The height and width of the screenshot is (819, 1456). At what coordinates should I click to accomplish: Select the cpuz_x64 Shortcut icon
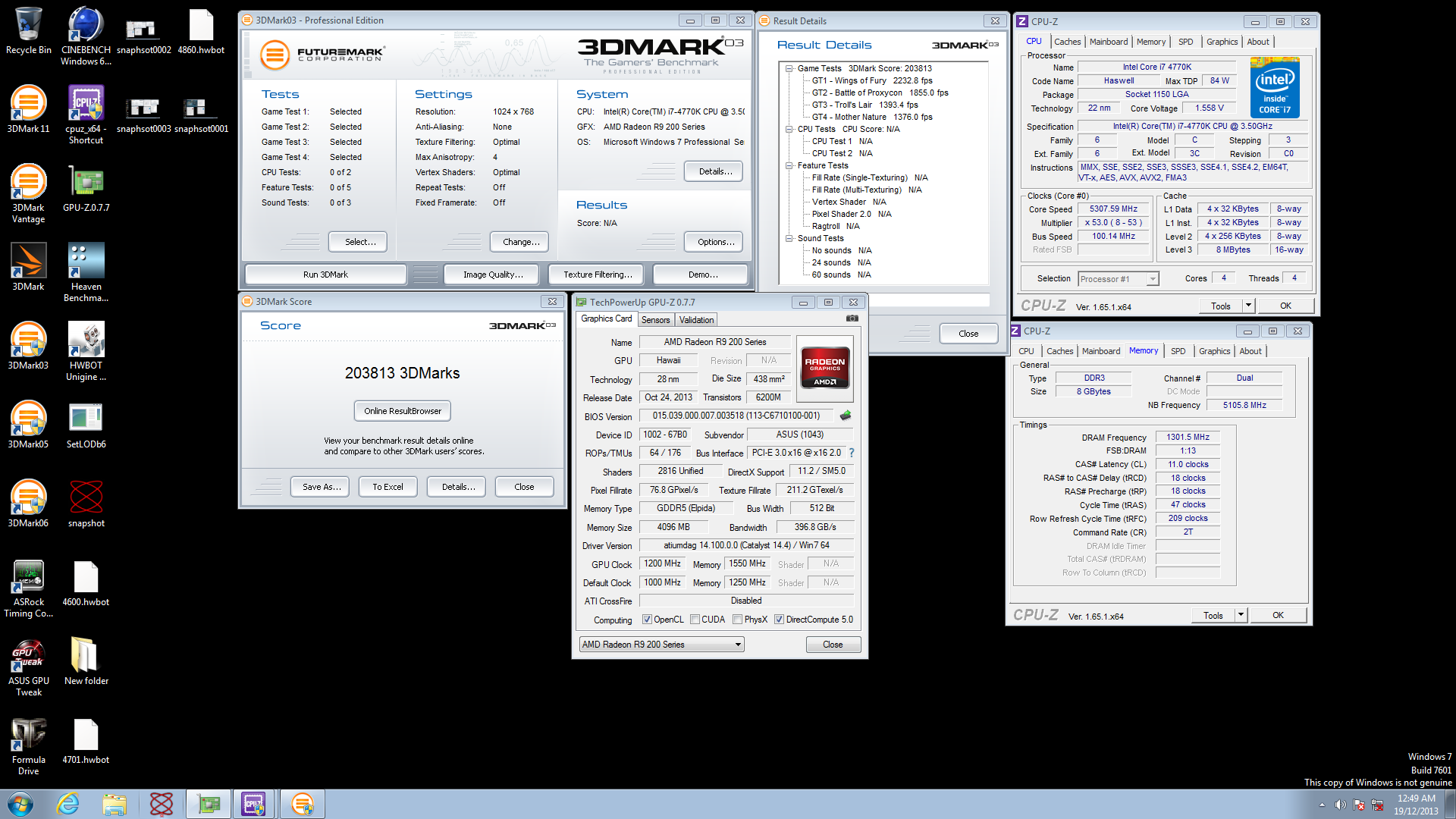click(86, 115)
